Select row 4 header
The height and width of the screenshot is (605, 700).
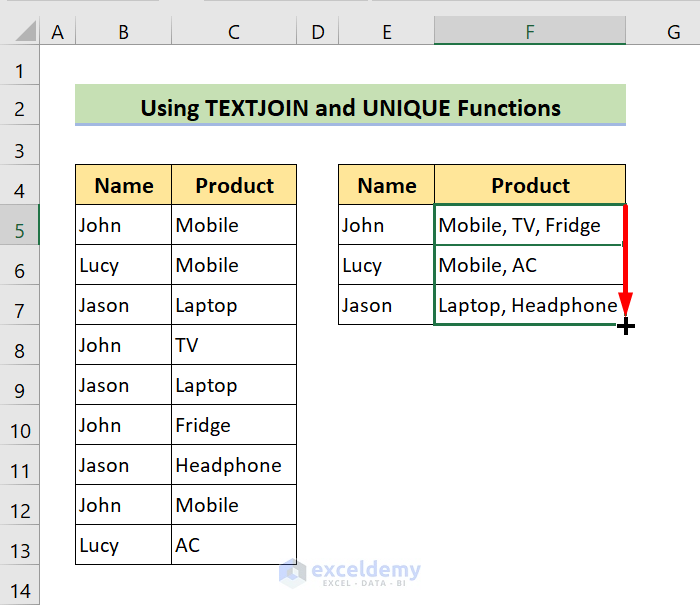20,185
